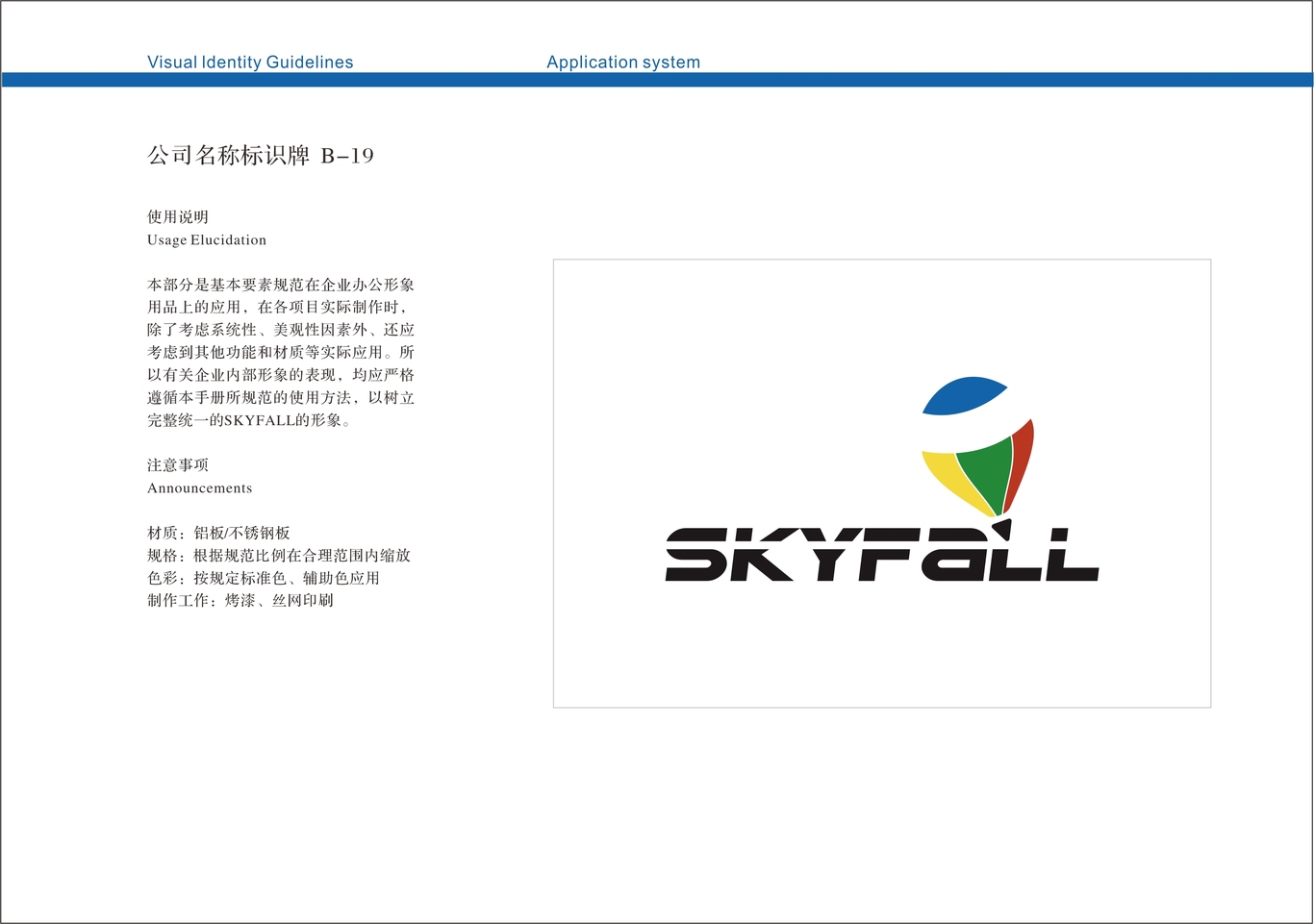Select the line '材质：铝板/不锈钢板'

point(218,533)
